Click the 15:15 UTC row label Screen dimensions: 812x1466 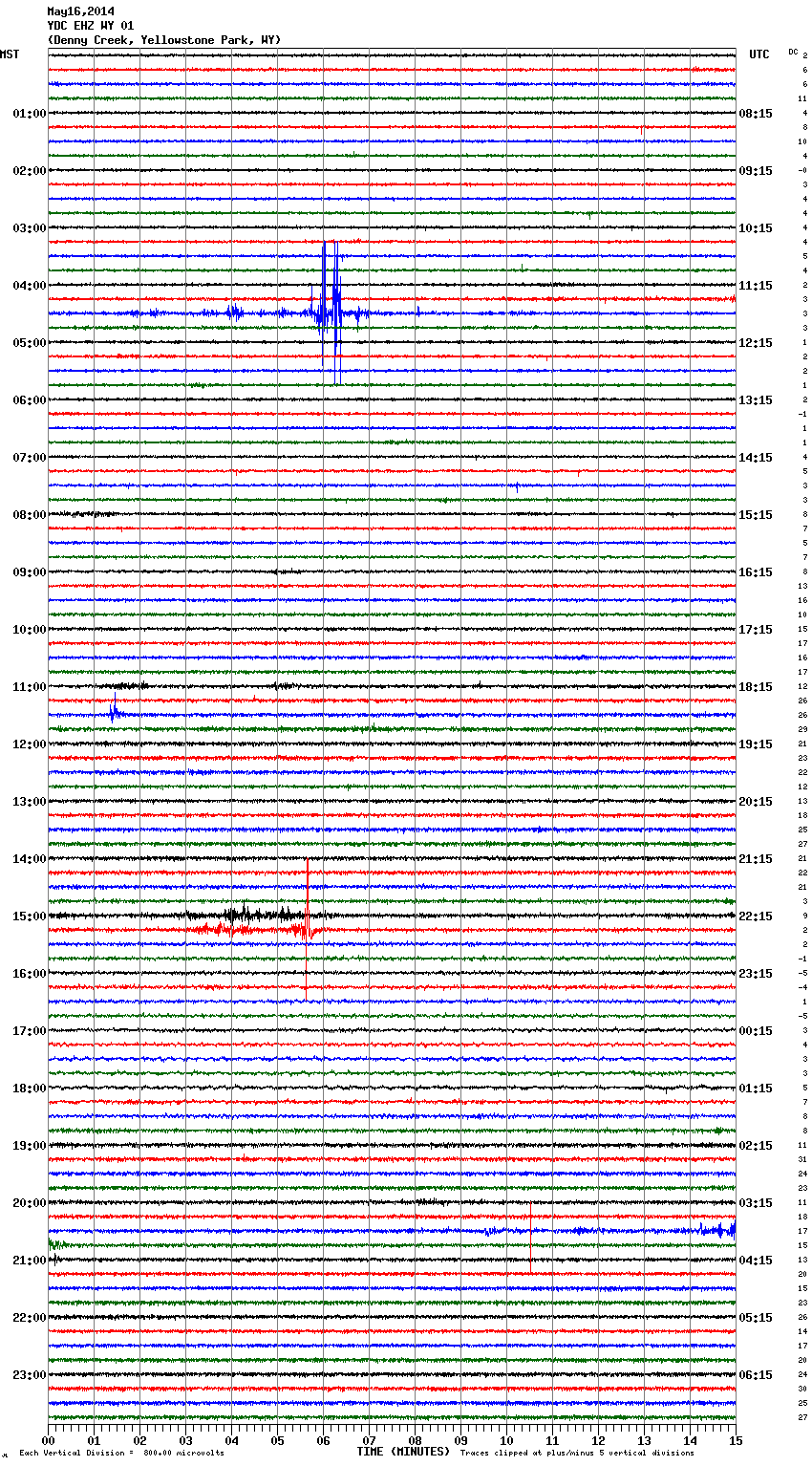click(756, 514)
